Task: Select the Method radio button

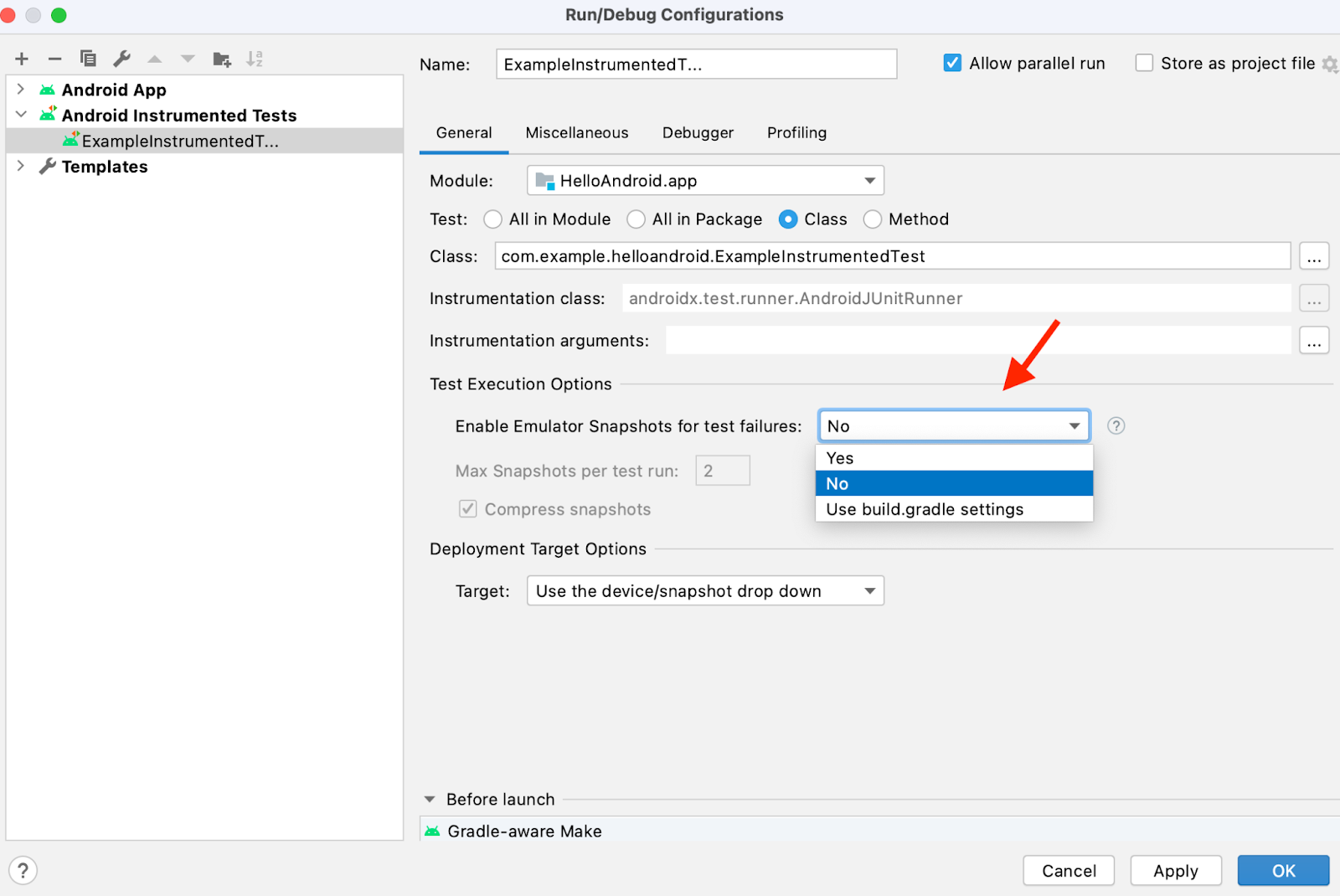Action: [x=872, y=219]
